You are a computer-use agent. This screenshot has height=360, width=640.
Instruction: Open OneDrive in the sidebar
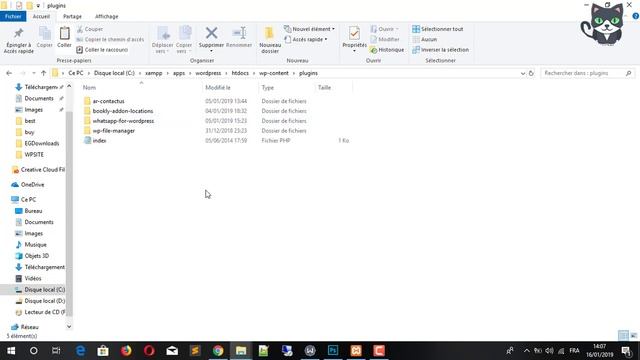(x=32, y=184)
